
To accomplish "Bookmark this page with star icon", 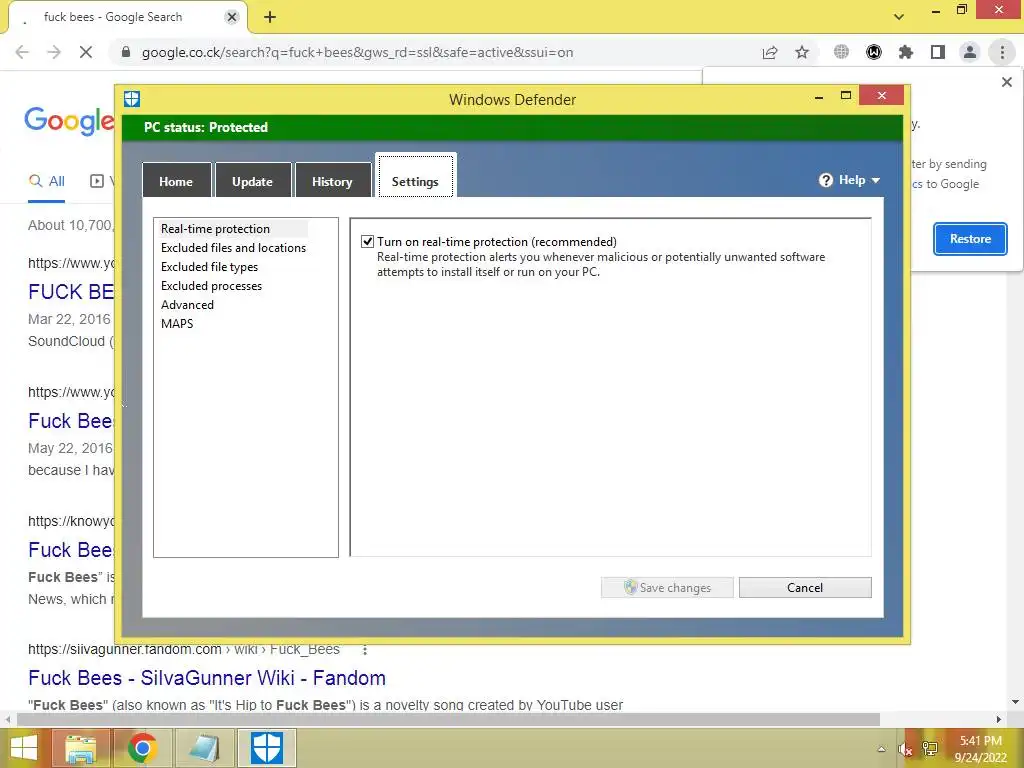I will (x=802, y=52).
